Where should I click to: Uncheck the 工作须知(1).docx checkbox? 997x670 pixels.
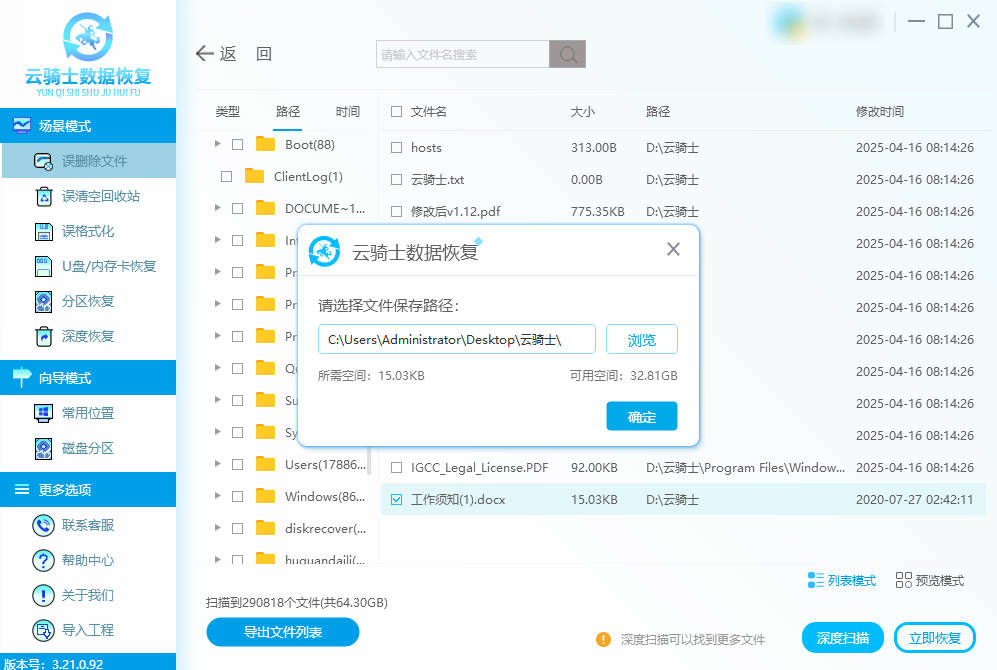(397, 500)
